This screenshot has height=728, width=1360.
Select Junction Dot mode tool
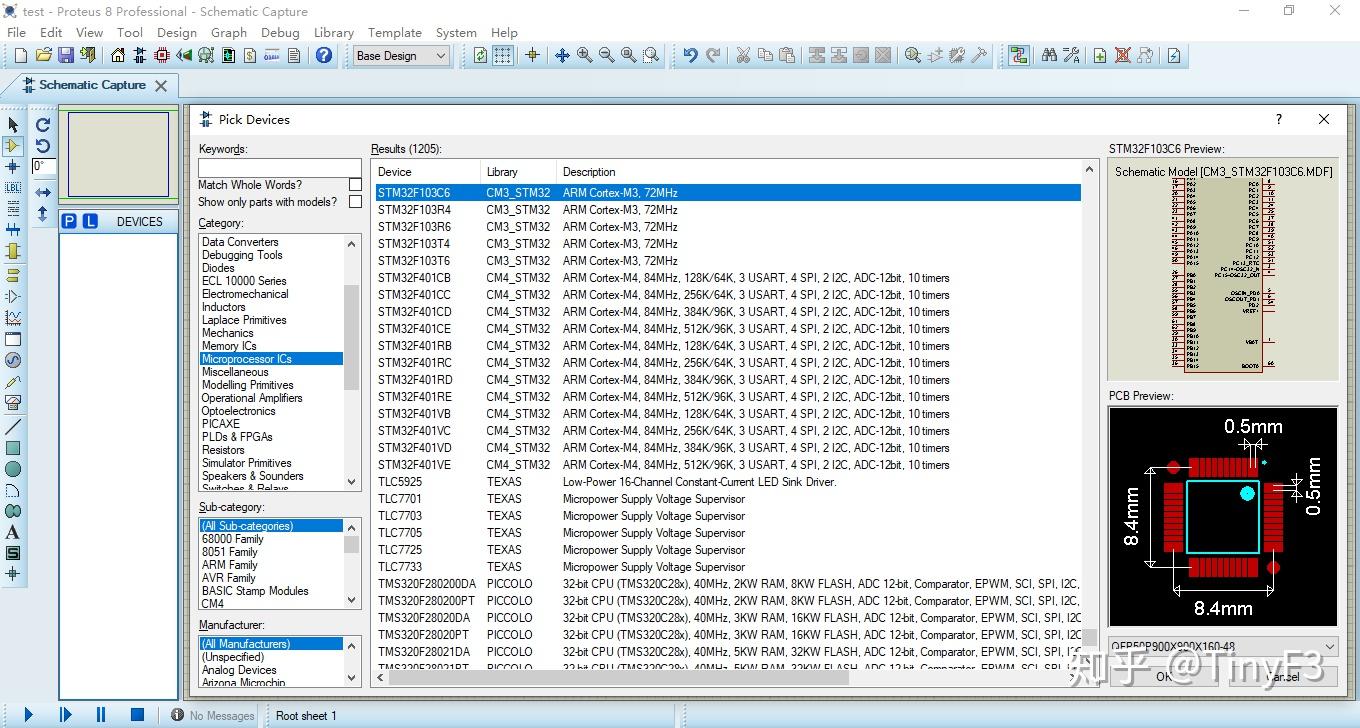13,167
